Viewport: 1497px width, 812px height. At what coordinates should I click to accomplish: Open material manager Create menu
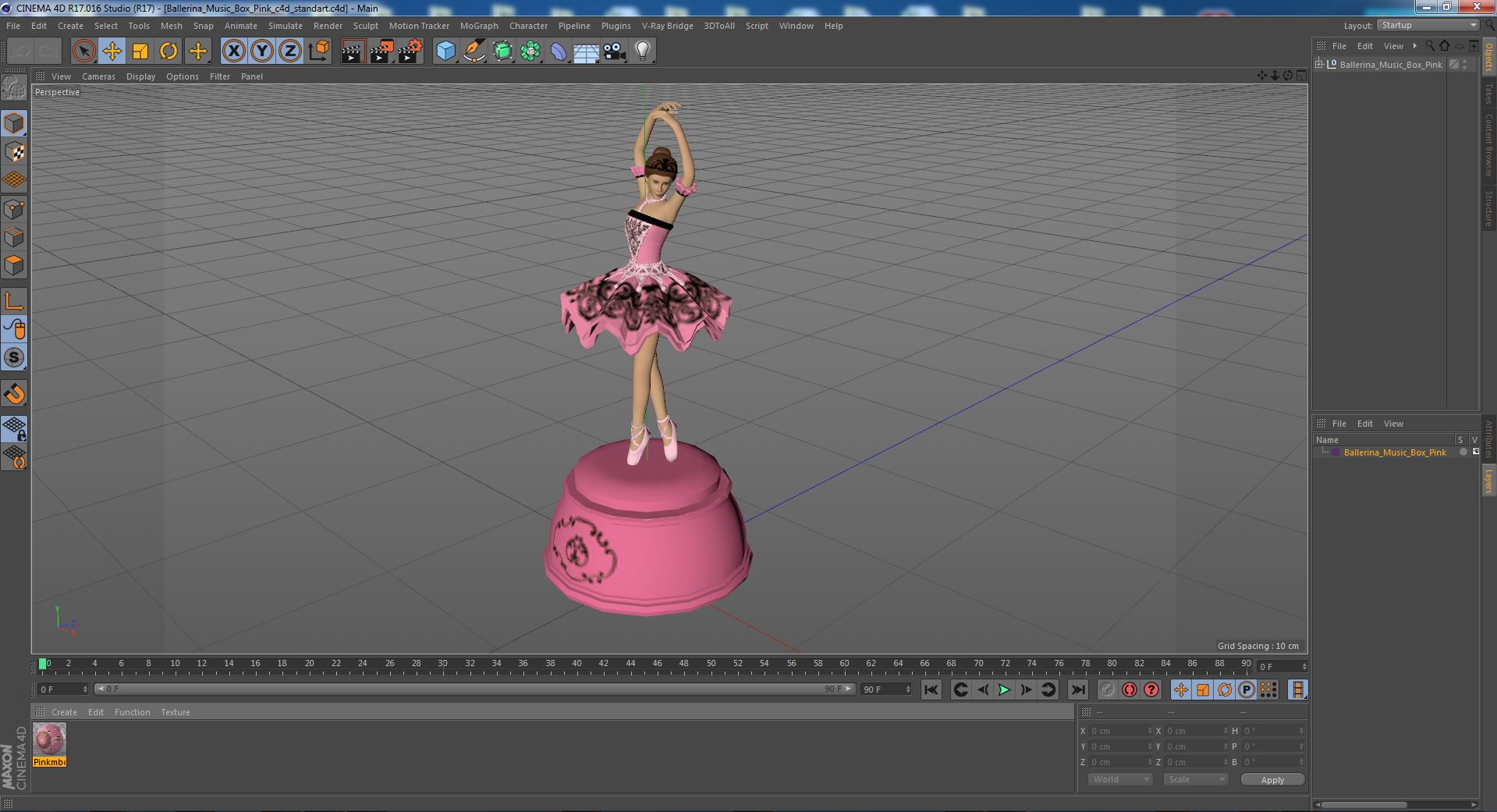(x=64, y=712)
